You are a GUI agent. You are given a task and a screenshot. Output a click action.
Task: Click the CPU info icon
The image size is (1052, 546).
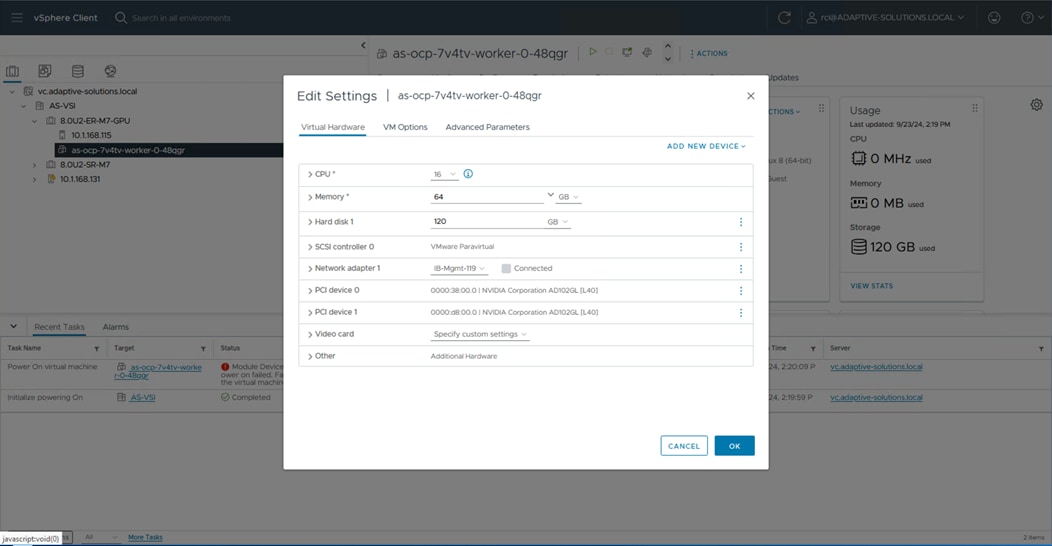pyautogui.click(x=468, y=174)
